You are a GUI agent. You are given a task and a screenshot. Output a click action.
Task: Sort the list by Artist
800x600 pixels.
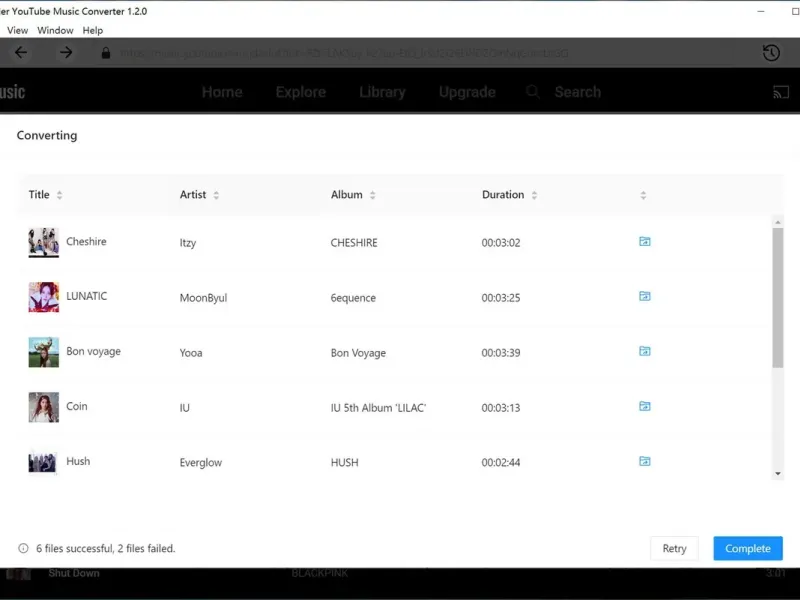216,195
